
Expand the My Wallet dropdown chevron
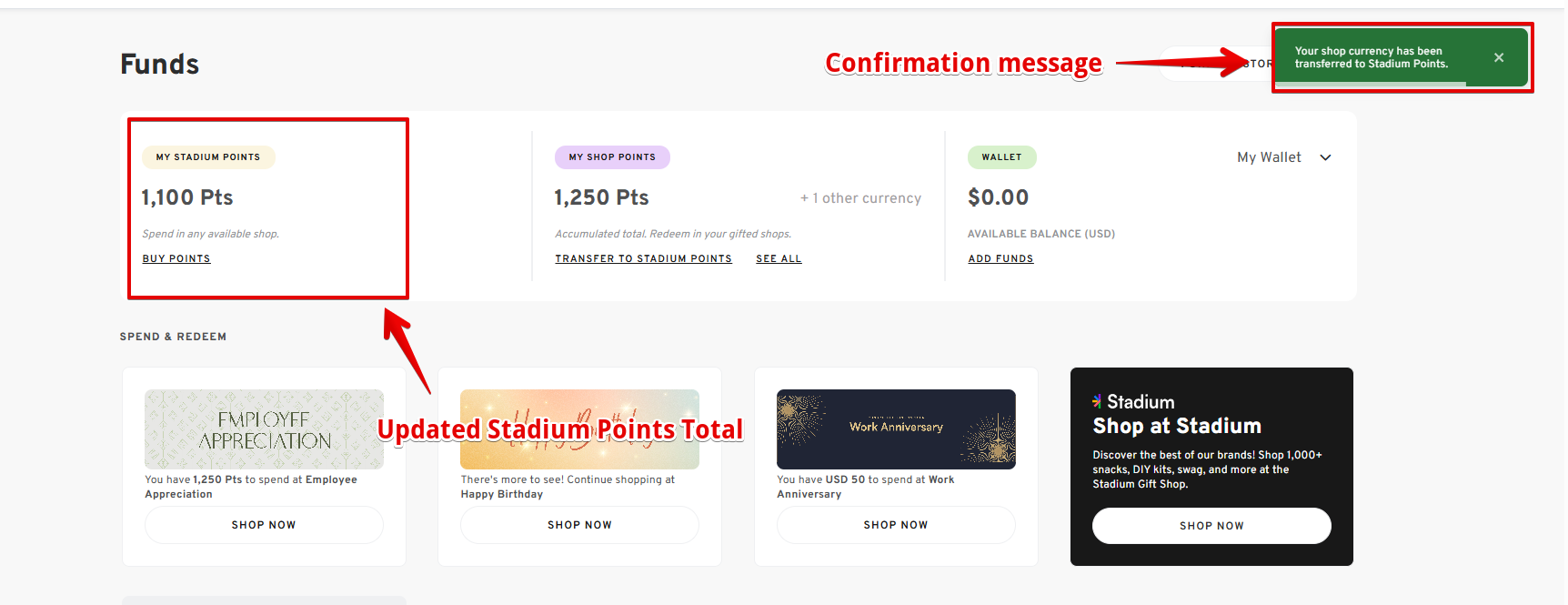(1325, 157)
